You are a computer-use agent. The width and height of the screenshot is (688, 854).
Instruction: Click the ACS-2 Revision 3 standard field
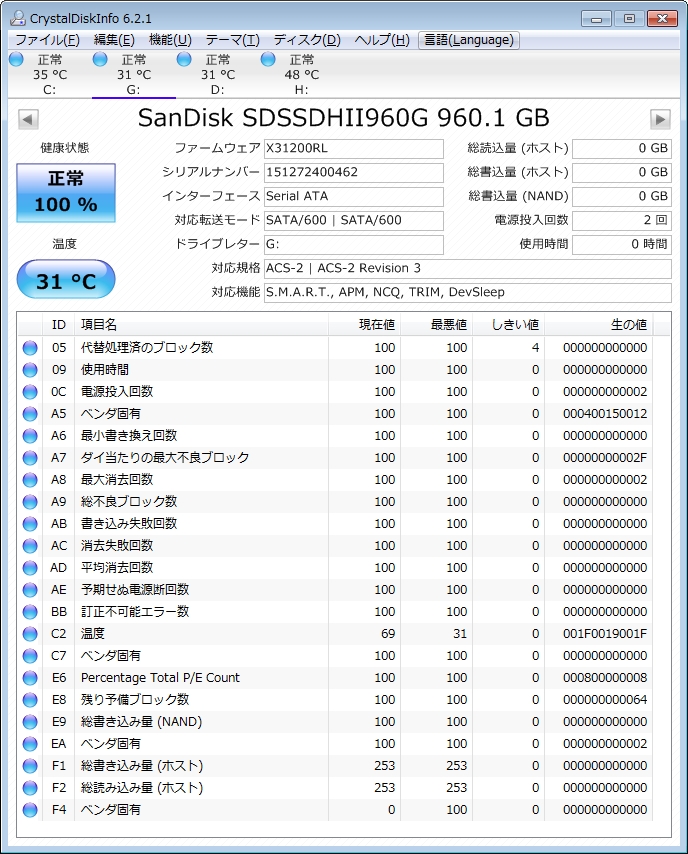467,269
